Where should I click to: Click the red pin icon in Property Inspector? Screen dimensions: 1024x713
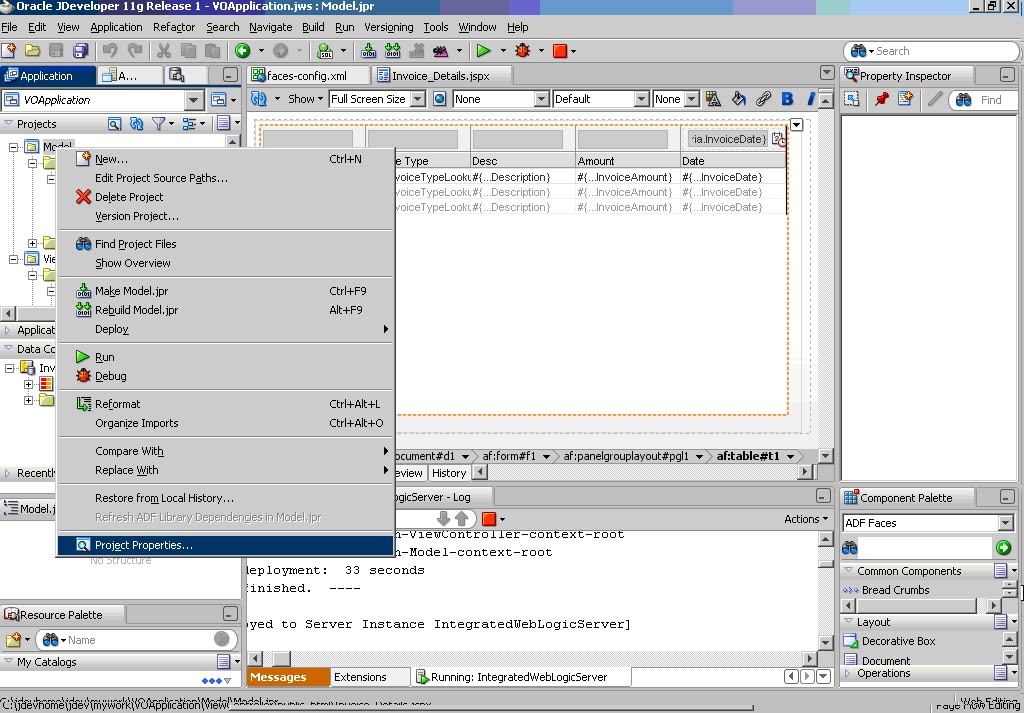(x=882, y=99)
